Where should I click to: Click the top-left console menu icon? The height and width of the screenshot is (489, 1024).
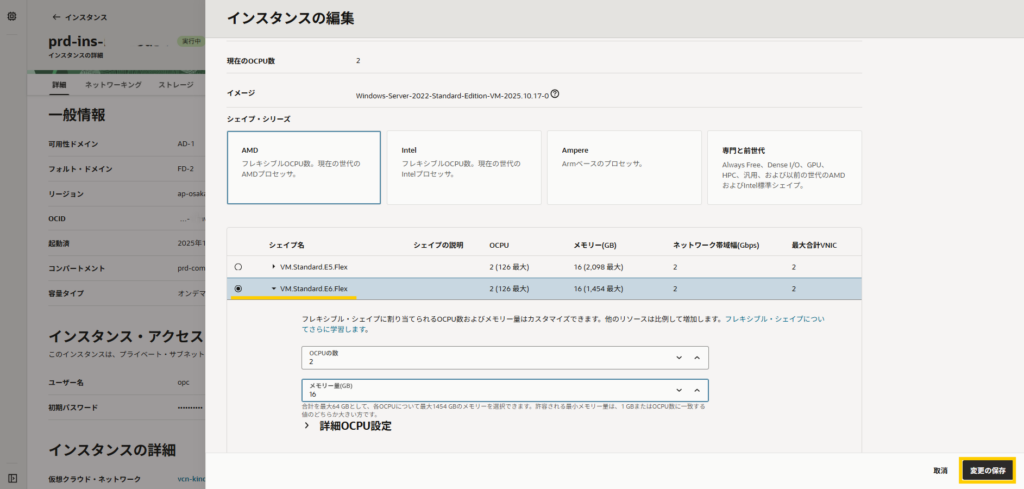tap(12, 16)
